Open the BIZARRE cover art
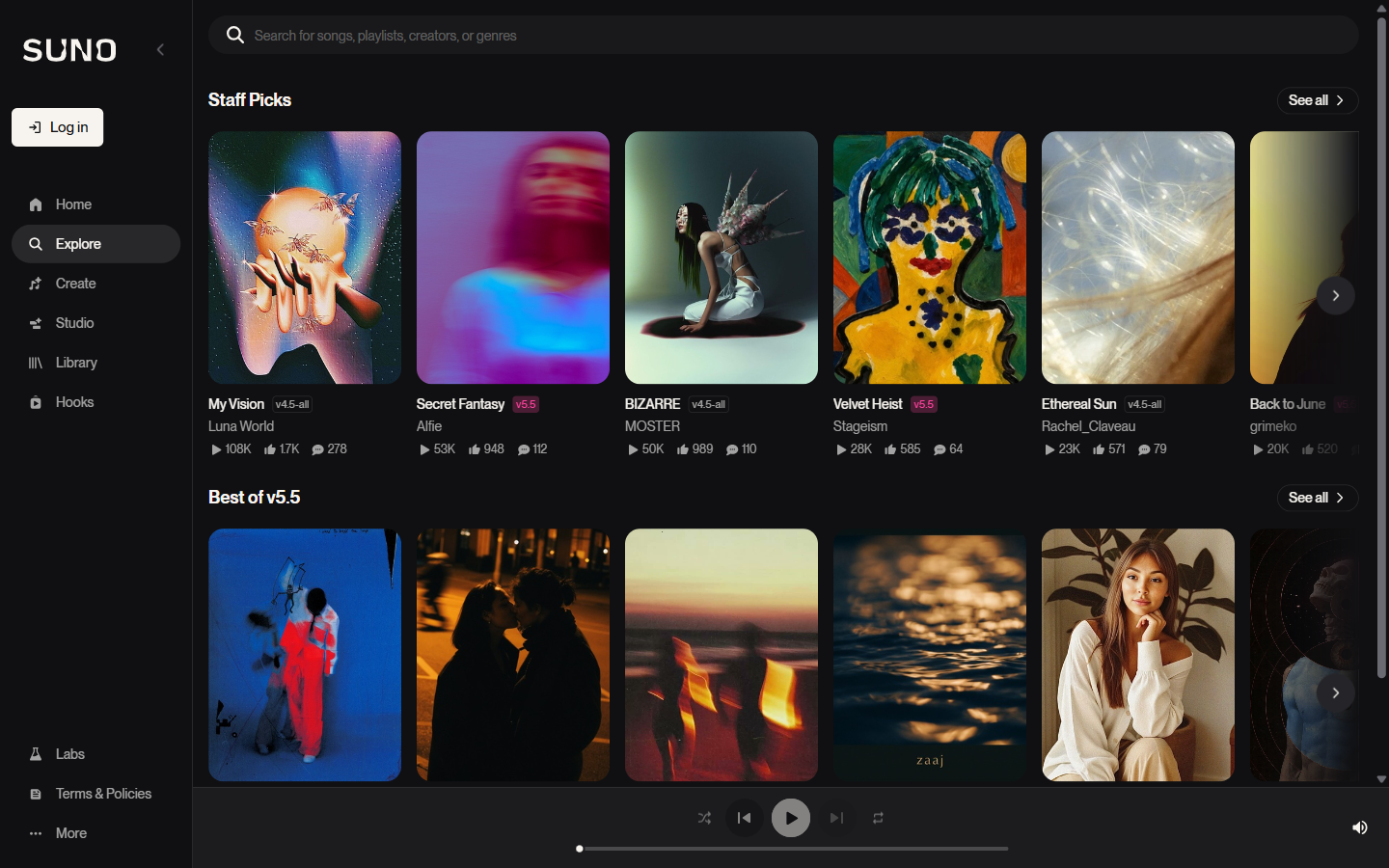 pyautogui.click(x=722, y=258)
